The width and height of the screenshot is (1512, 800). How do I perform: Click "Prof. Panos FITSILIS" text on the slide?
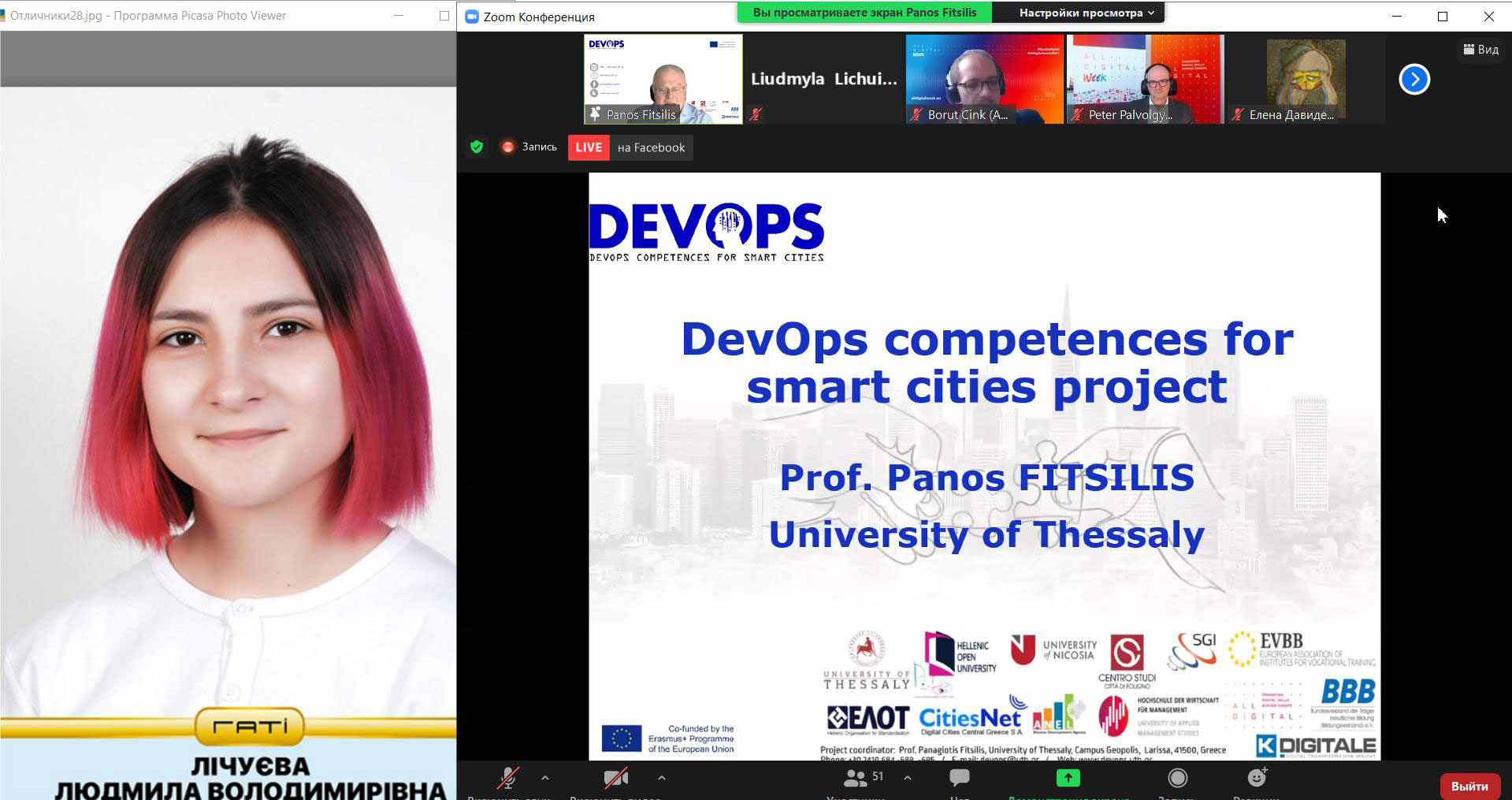tap(986, 478)
